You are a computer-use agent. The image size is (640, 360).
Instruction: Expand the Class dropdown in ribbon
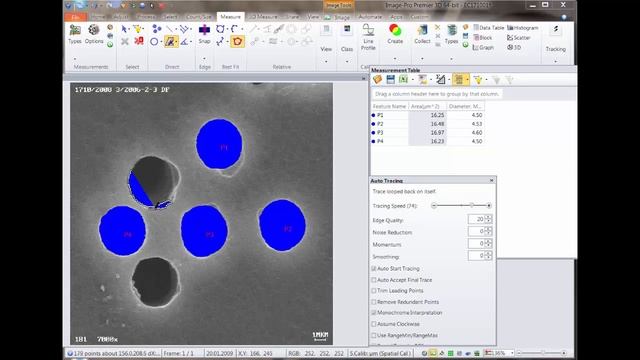click(347, 62)
